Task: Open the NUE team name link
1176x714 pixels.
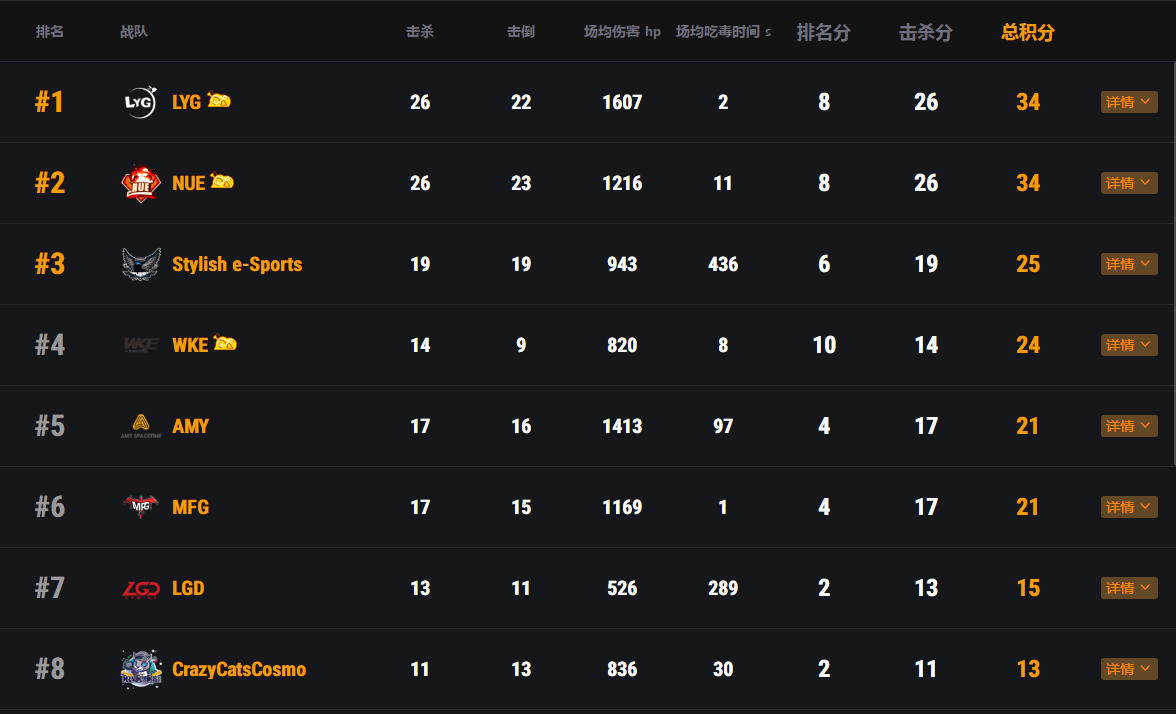Action: pos(188,183)
